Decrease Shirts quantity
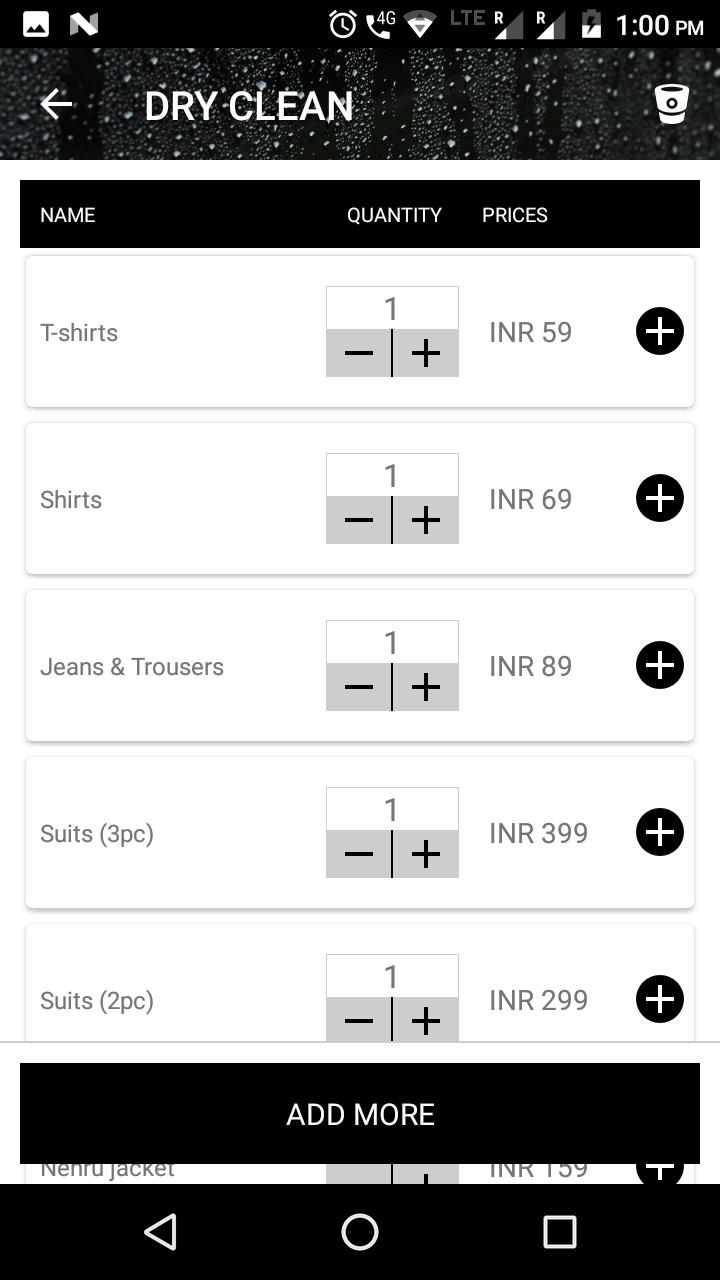720x1280 pixels. tap(358, 520)
